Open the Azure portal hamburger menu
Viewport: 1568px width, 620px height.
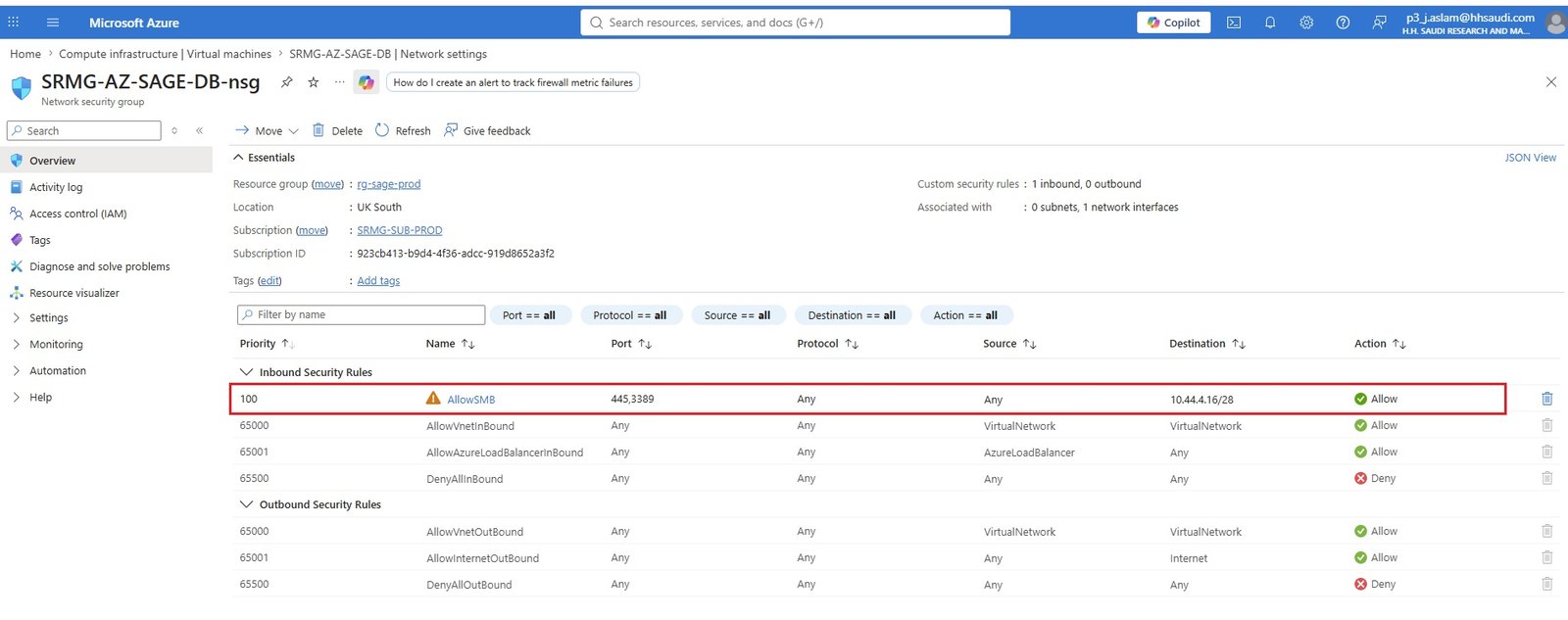[53, 23]
